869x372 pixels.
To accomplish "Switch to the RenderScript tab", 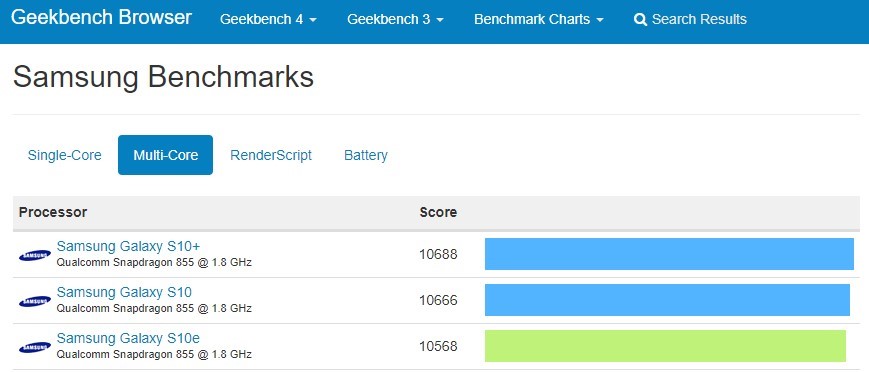I will pos(271,155).
